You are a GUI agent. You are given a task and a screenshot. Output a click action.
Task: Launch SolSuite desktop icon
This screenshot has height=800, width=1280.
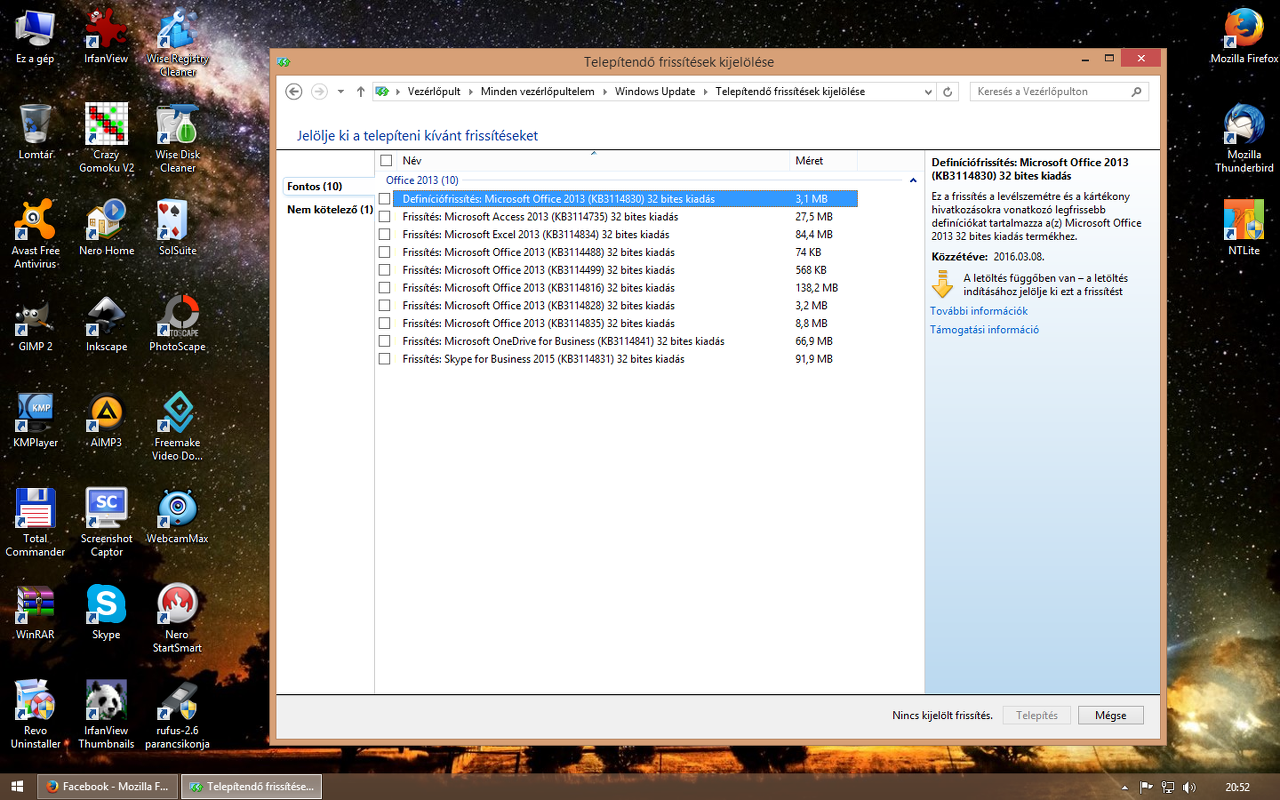[x=178, y=228]
